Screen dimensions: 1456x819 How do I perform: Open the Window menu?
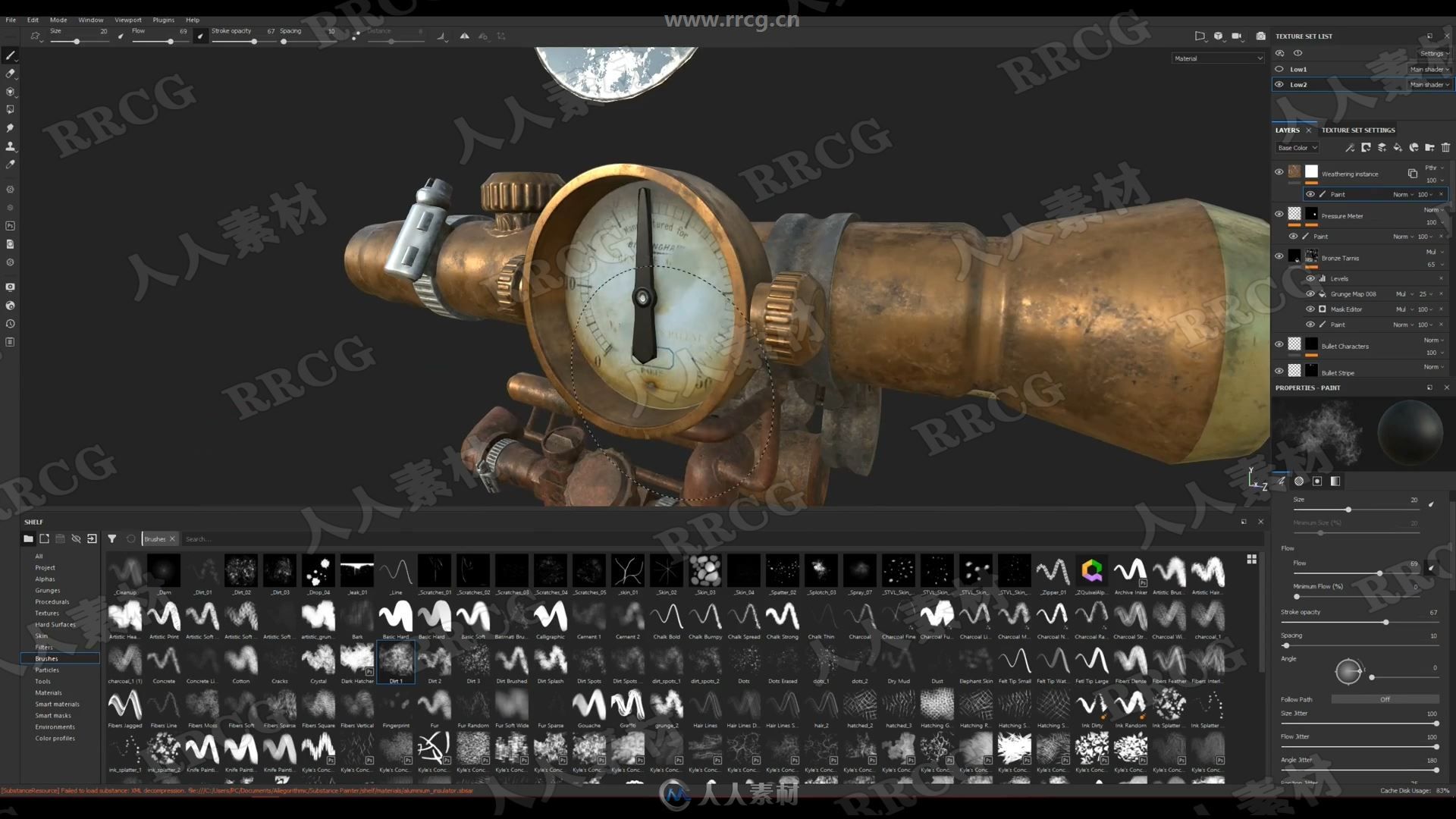(90, 20)
